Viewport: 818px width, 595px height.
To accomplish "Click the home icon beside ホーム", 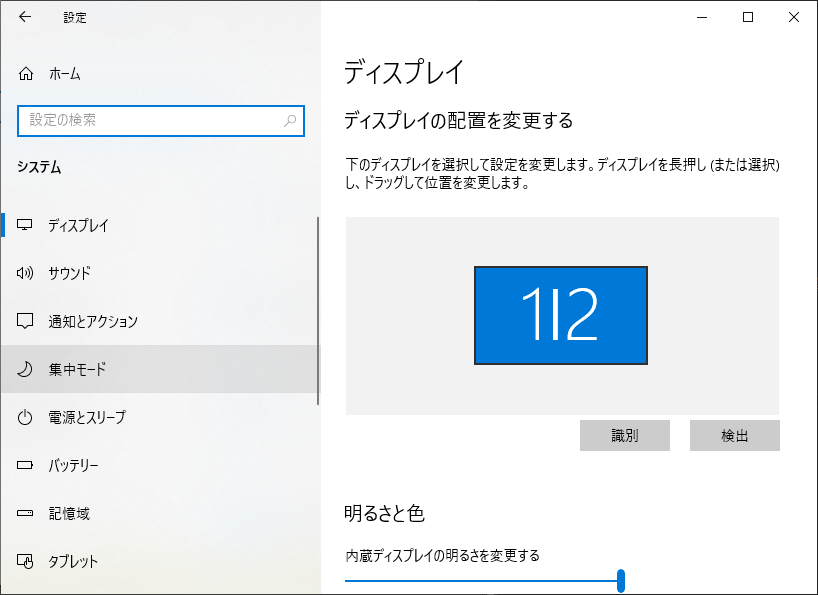I will 26,74.
